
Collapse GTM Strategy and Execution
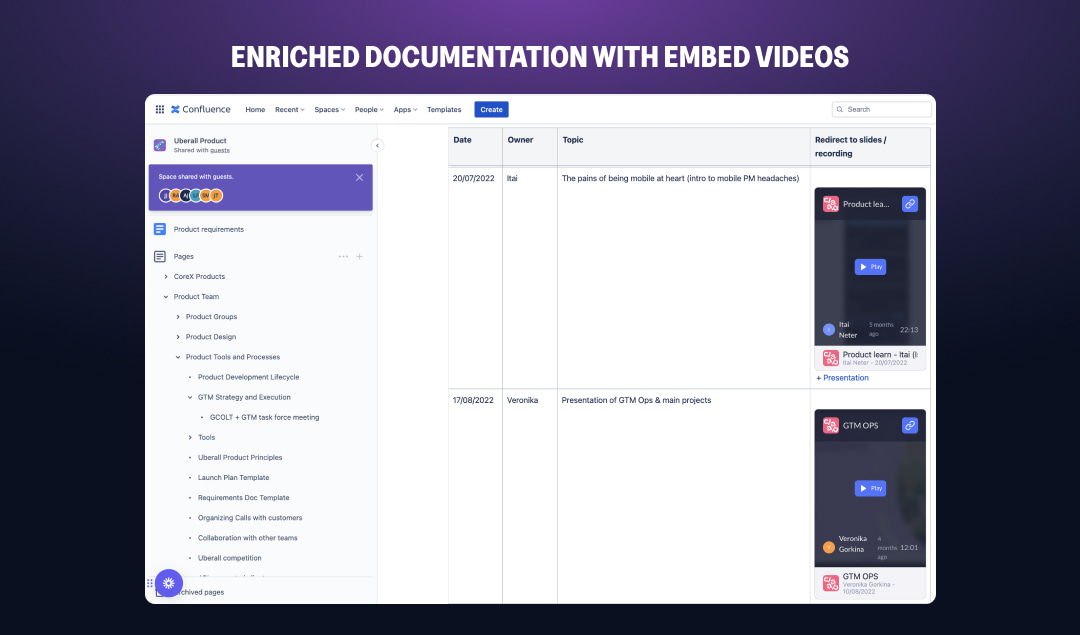pos(190,397)
